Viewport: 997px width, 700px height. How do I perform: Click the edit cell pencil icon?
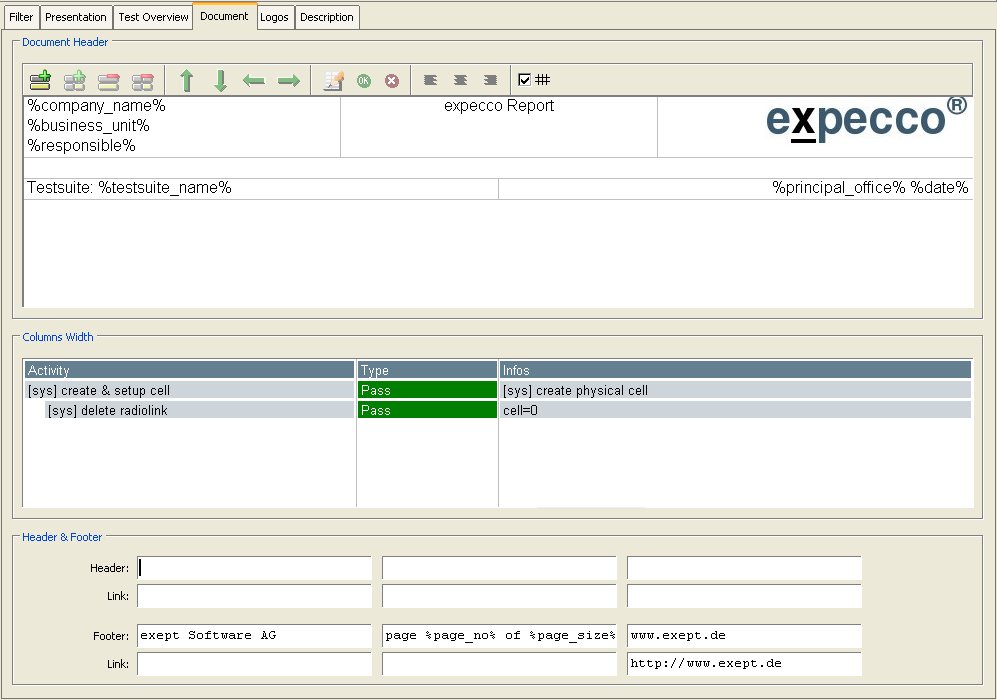pos(334,81)
